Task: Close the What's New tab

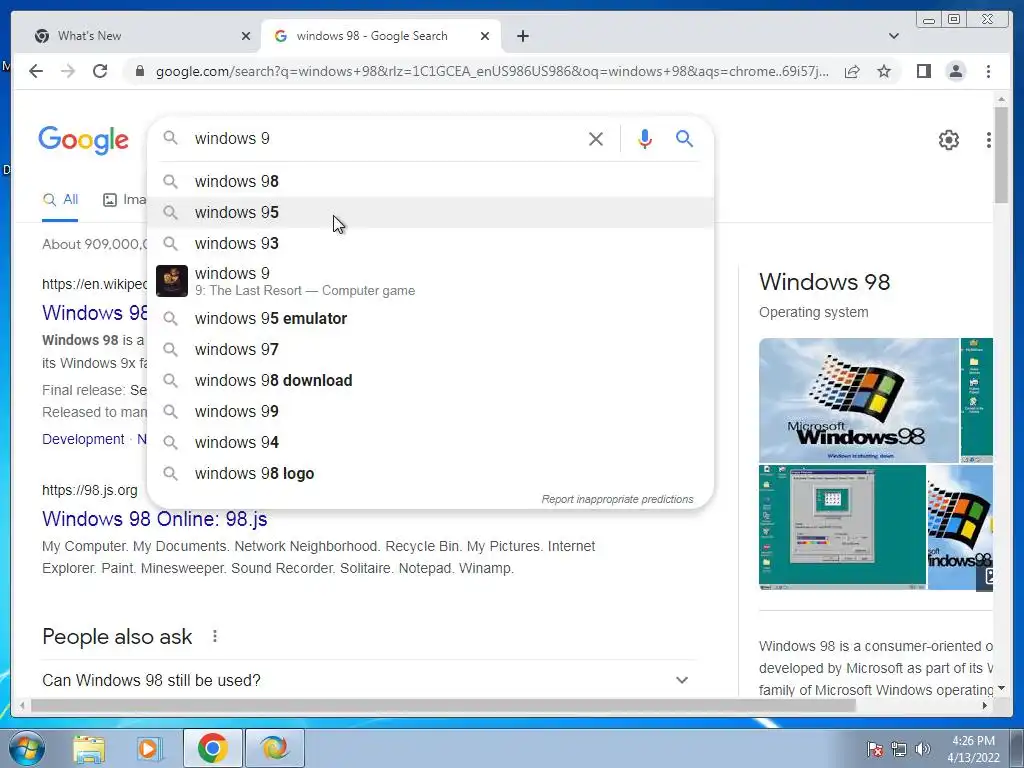Action: (x=246, y=36)
